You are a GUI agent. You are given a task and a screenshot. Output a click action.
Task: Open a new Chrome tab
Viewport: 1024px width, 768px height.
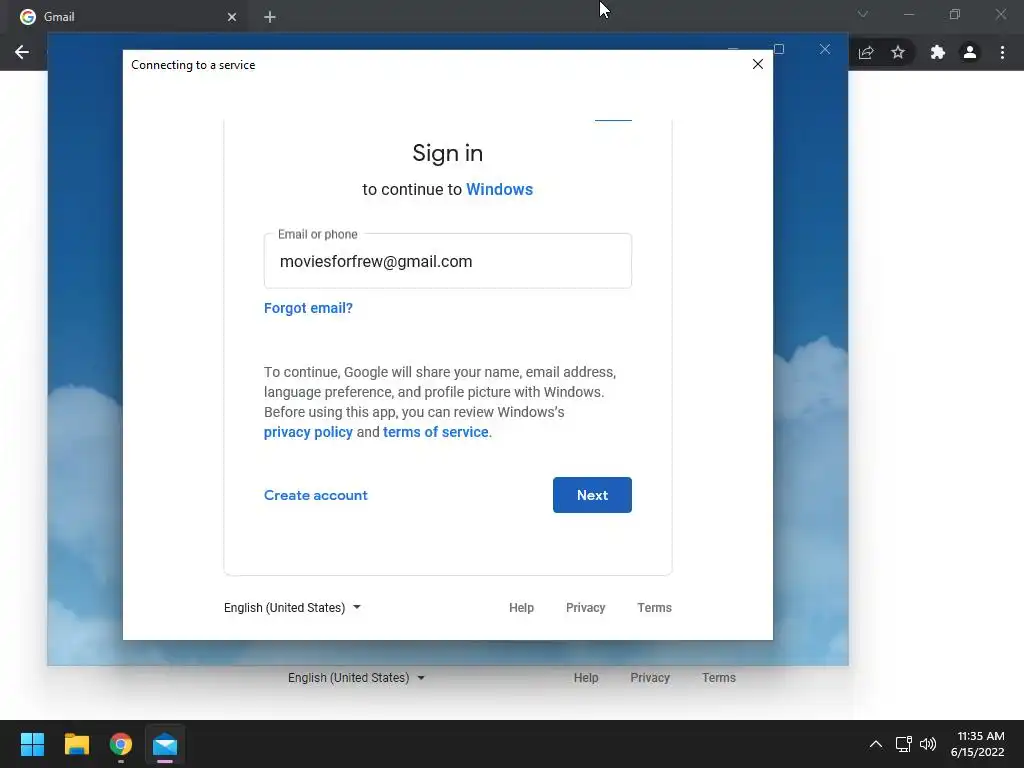coord(270,17)
